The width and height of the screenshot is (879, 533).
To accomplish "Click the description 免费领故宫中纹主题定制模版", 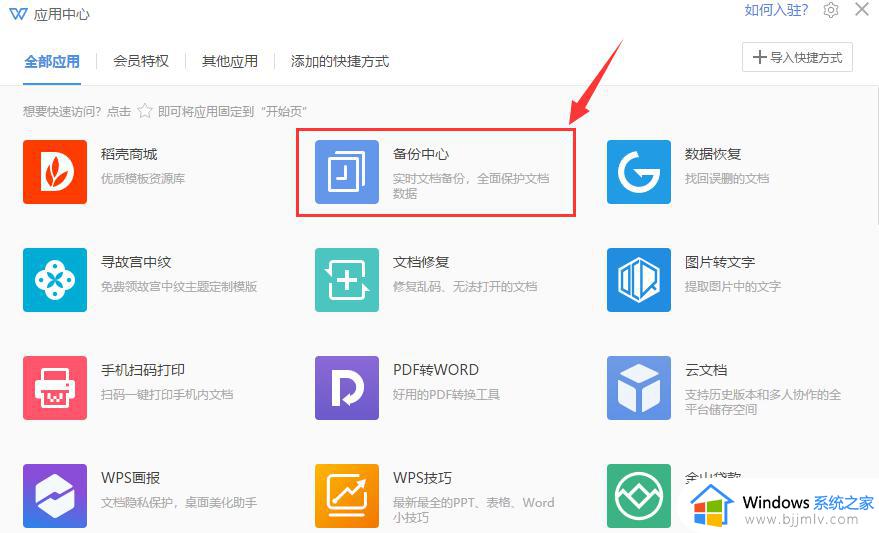I will click(x=179, y=286).
